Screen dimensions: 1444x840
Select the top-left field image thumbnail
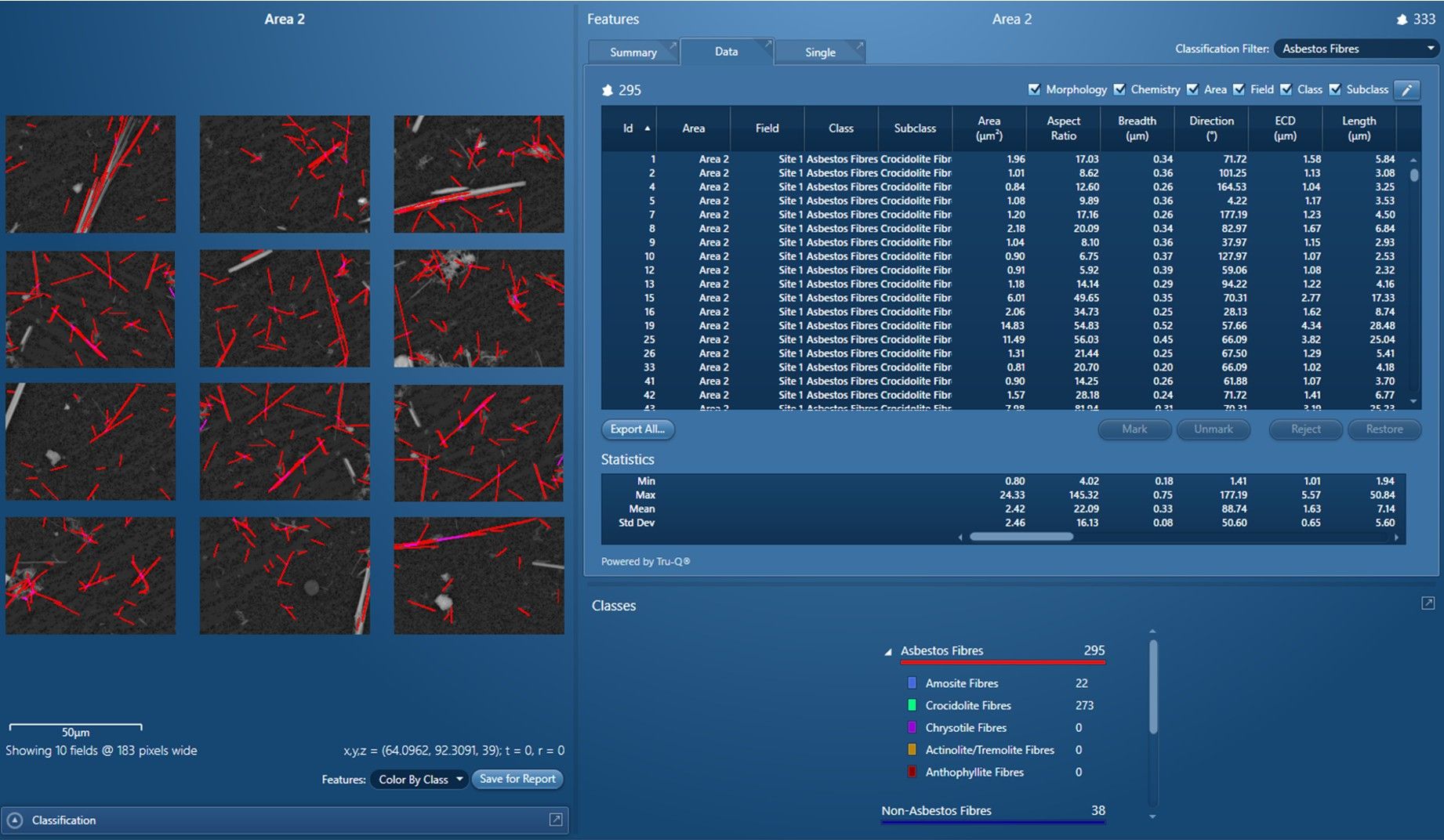(91, 174)
